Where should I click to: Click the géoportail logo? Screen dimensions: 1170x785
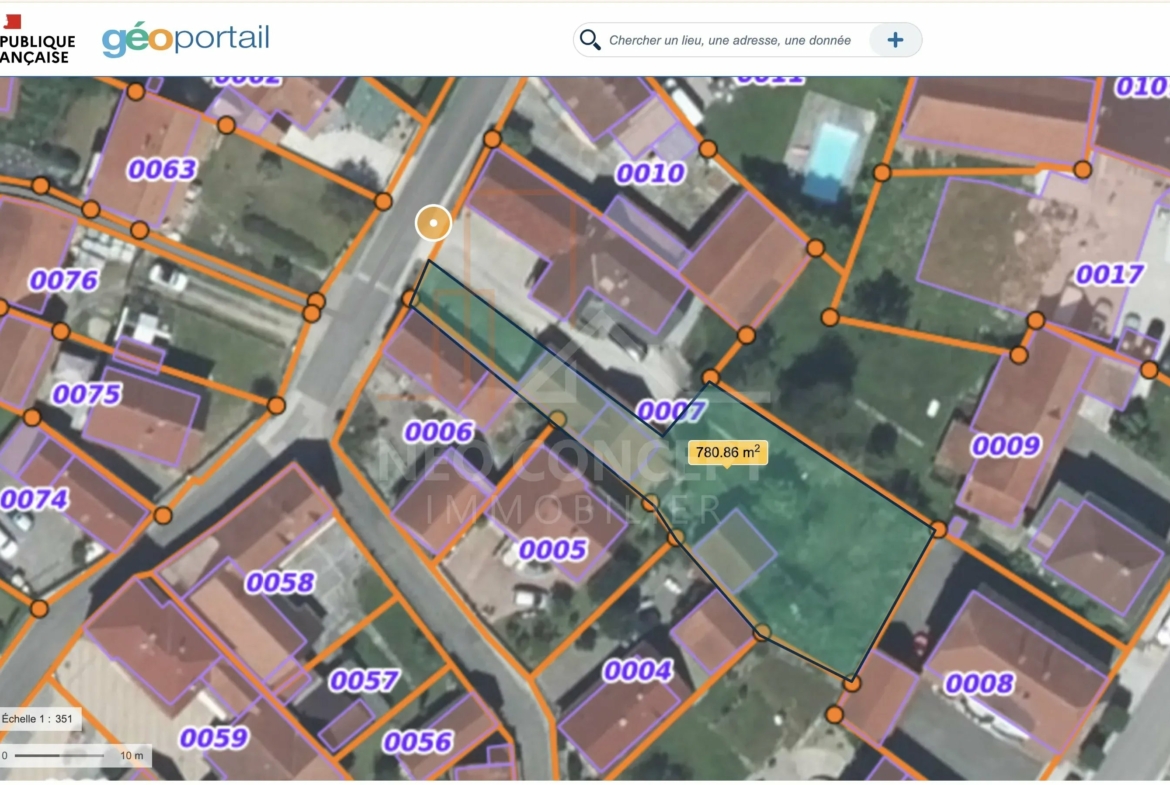(x=186, y=38)
